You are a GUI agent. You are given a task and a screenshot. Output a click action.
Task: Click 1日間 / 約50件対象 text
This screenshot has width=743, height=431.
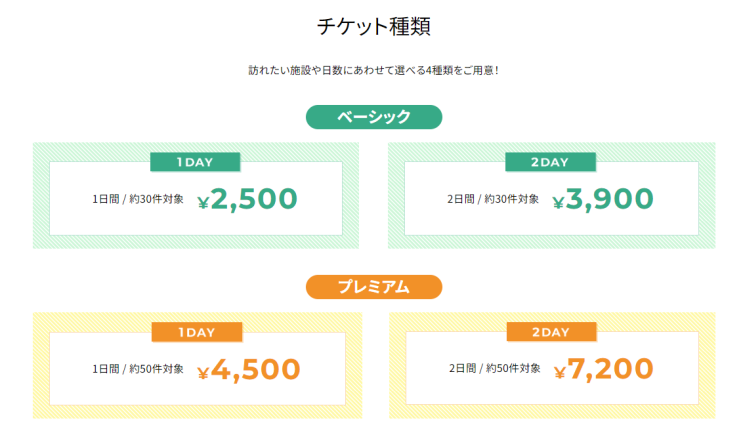point(138,369)
